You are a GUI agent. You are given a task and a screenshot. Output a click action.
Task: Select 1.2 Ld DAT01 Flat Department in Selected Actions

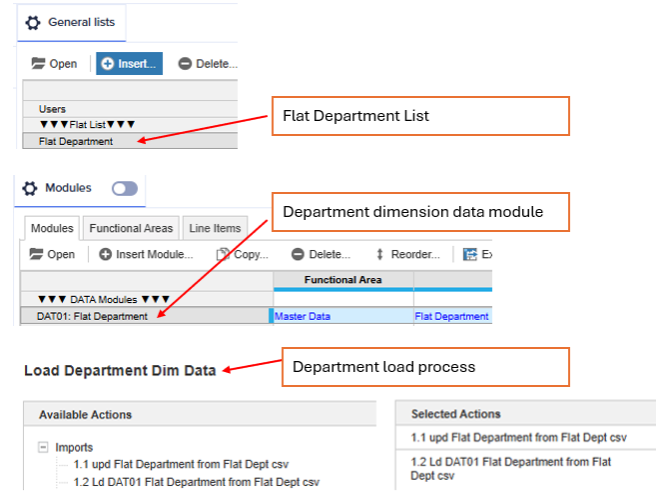[x=525, y=469]
